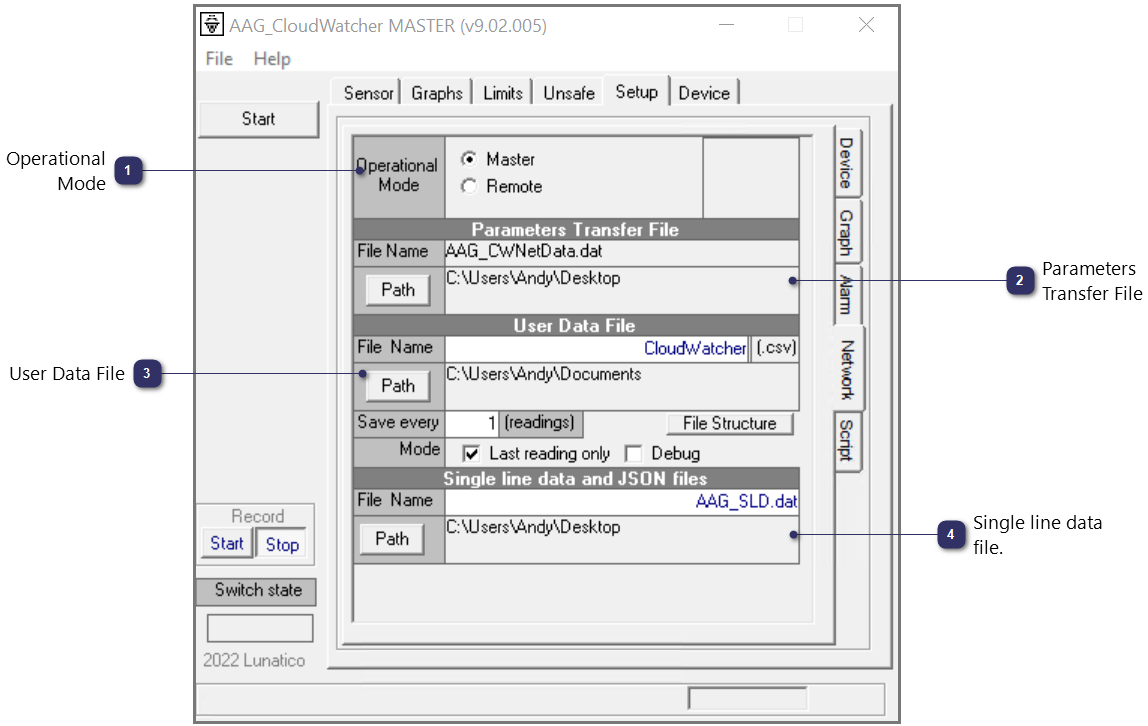Click the main Start button

pyautogui.click(x=258, y=119)
